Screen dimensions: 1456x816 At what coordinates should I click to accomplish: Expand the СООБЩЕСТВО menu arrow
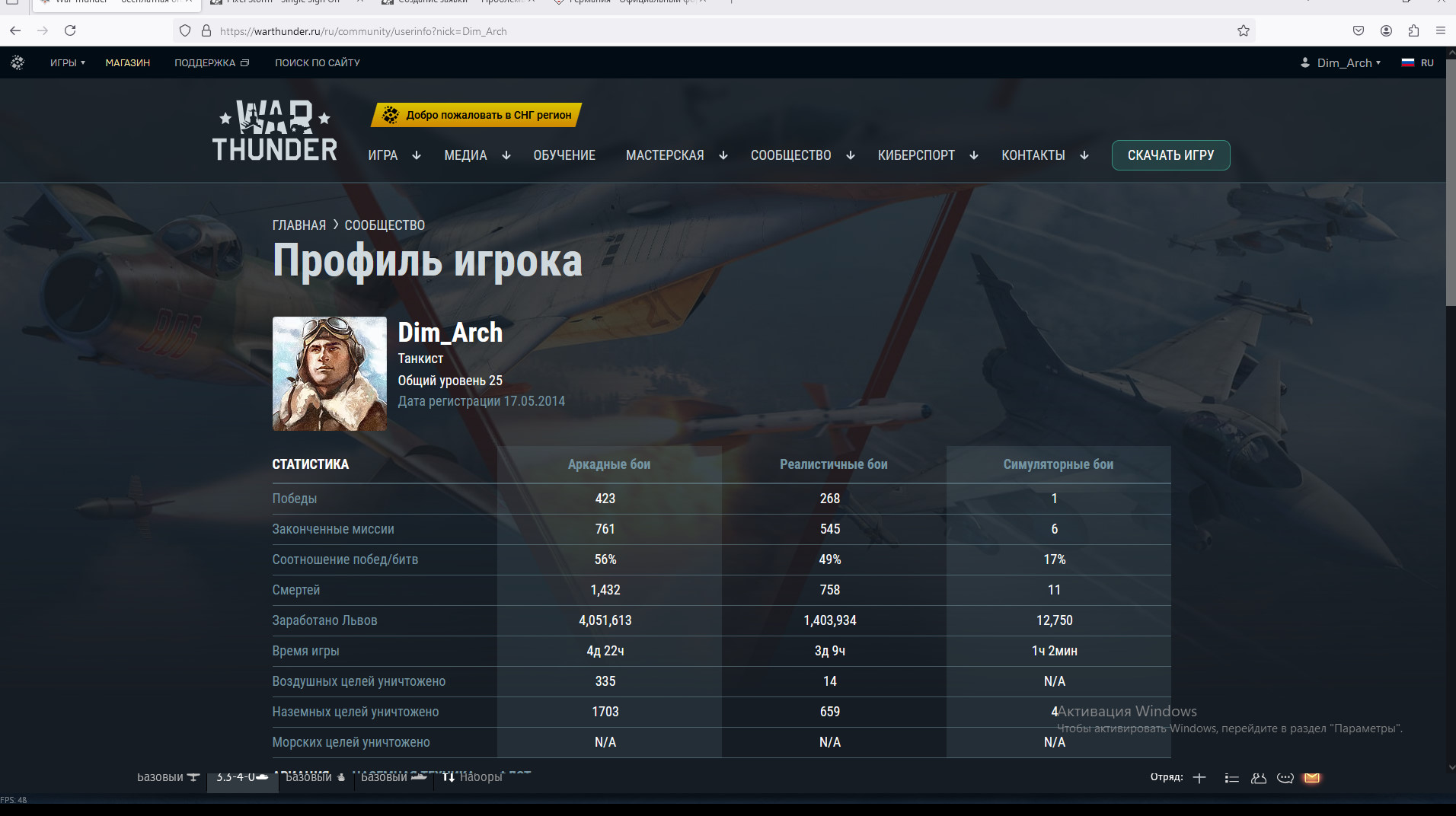pos(851,155)
